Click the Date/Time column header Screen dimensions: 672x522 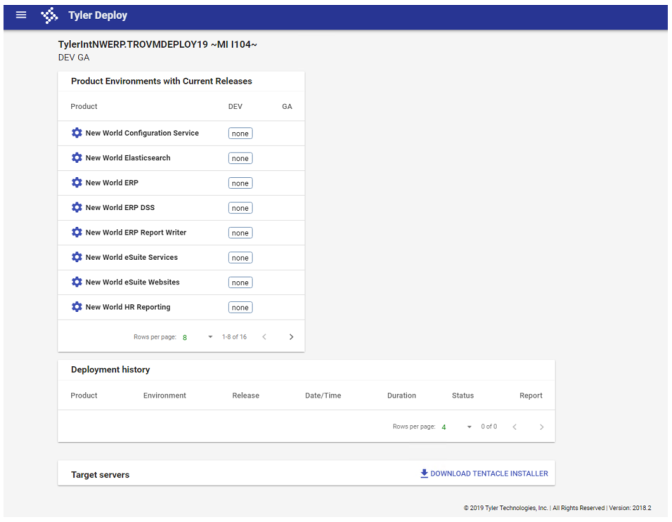click(323, 396)
